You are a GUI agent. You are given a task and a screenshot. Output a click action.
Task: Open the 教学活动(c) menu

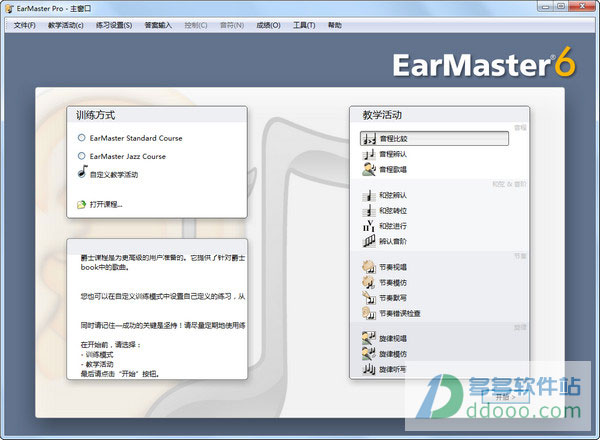pos(65,25)
